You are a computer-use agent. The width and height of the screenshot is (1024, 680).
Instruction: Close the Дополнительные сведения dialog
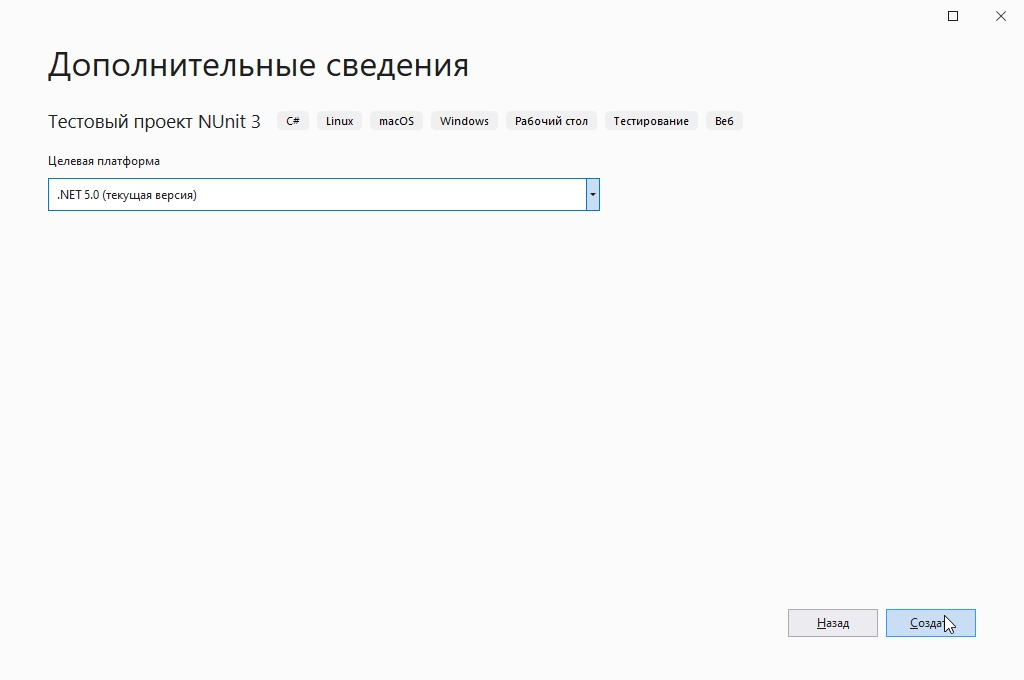(x=1001, y=16)
